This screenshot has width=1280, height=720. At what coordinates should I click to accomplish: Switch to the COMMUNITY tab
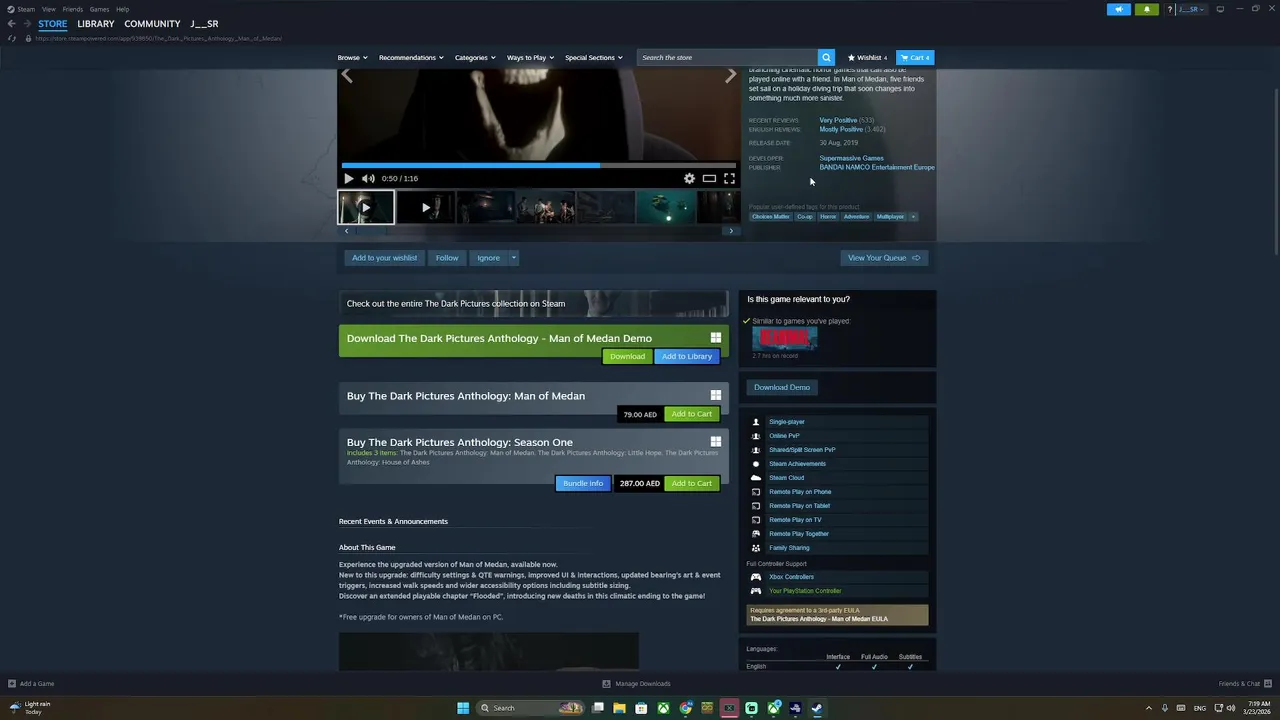[152, 23]
